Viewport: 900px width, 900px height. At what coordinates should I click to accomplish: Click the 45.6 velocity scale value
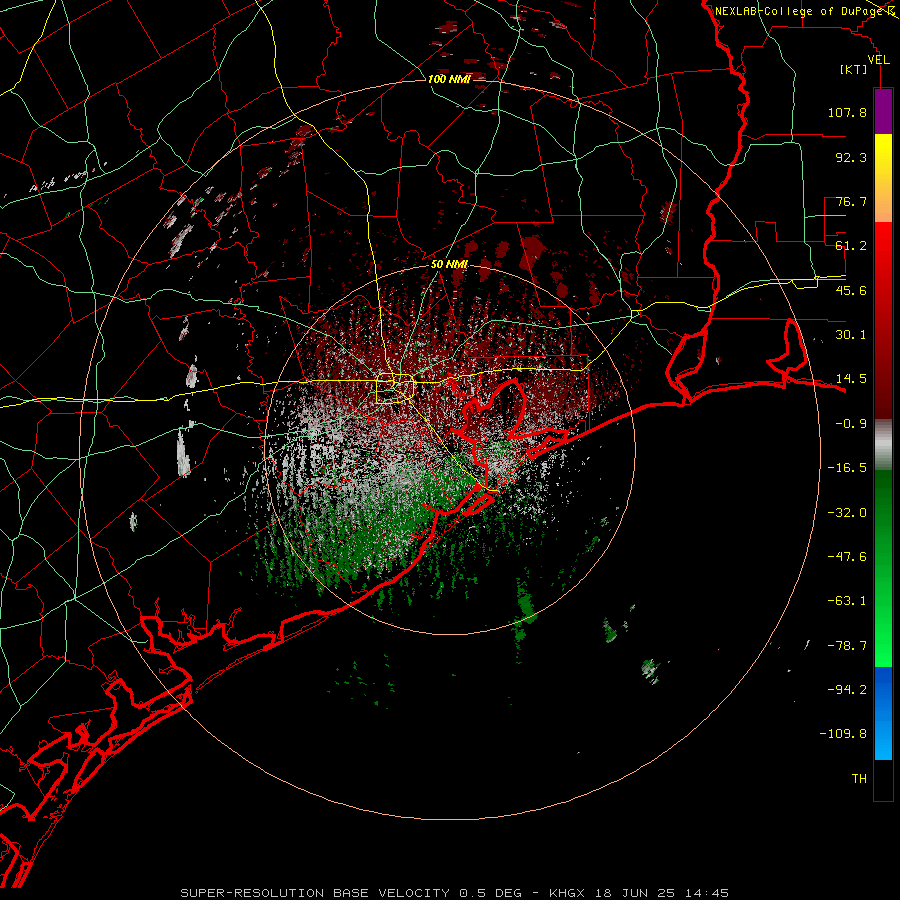[x=851, y=290]
